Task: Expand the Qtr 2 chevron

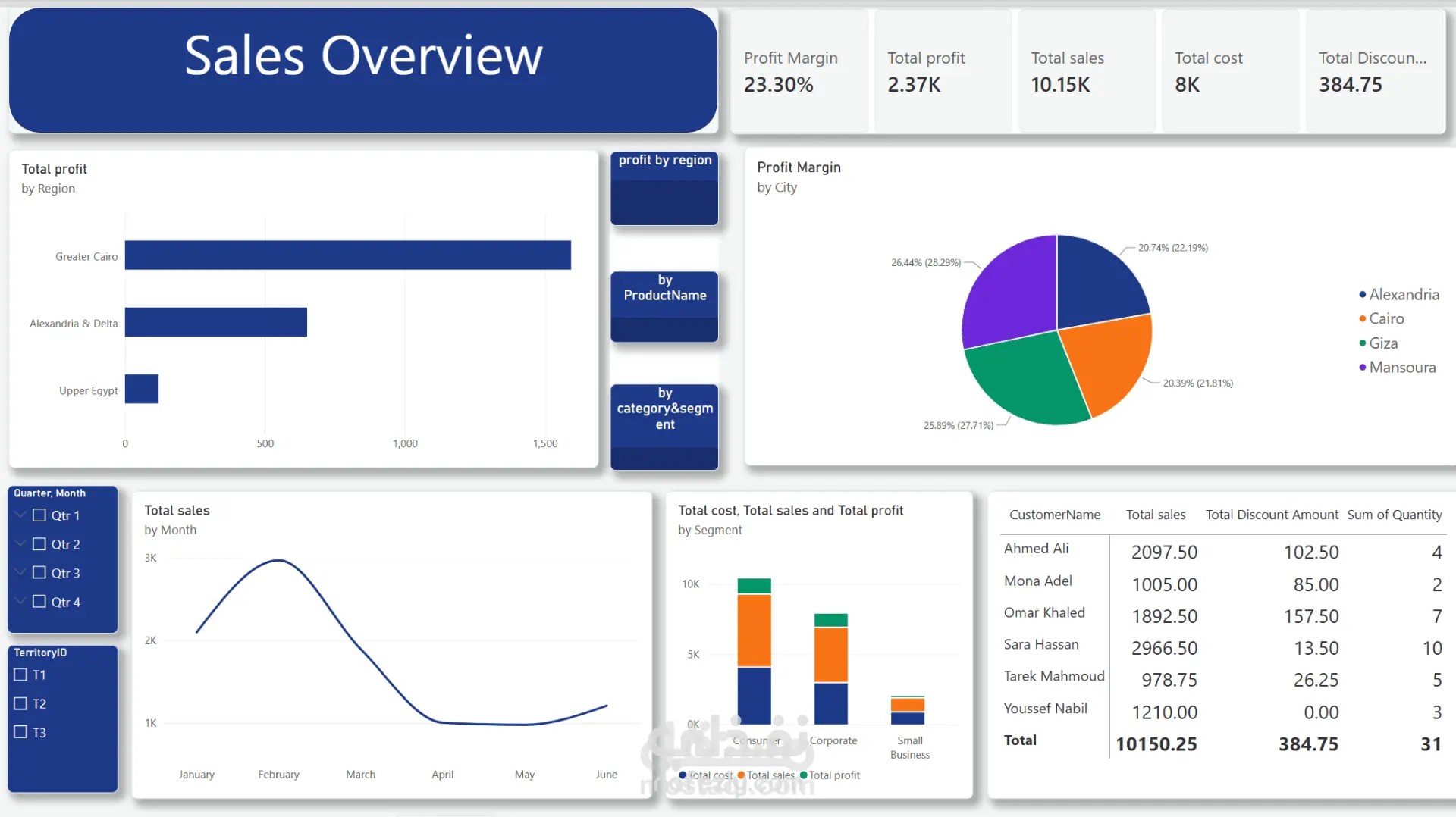Action: 20,543
